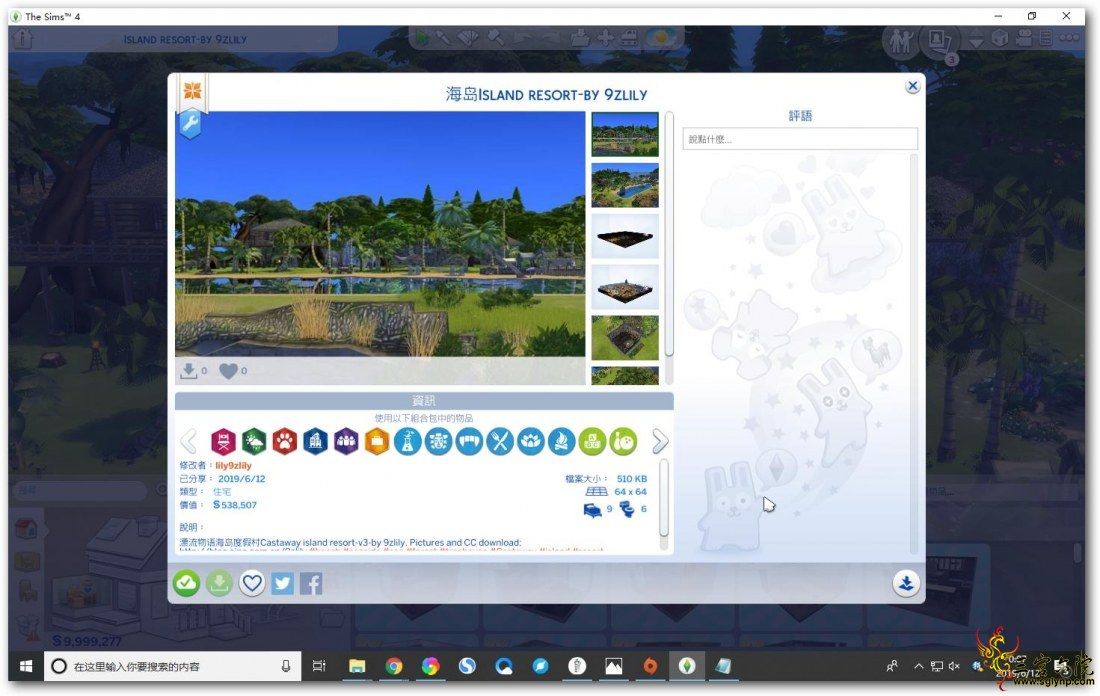The height and width of the screenshot is (696, 1100).
Task: Switch to The Sims 4 taskbar icon
Action: tap(687, 667)
